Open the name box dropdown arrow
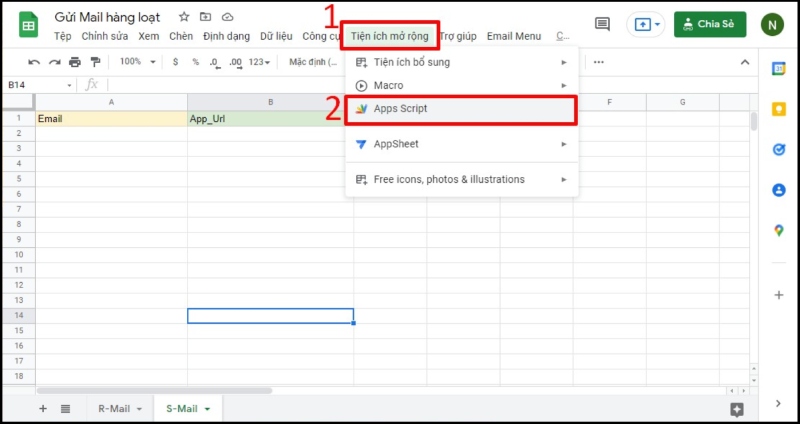This screenshot has height=424, width=800. [x=69, y=85]
